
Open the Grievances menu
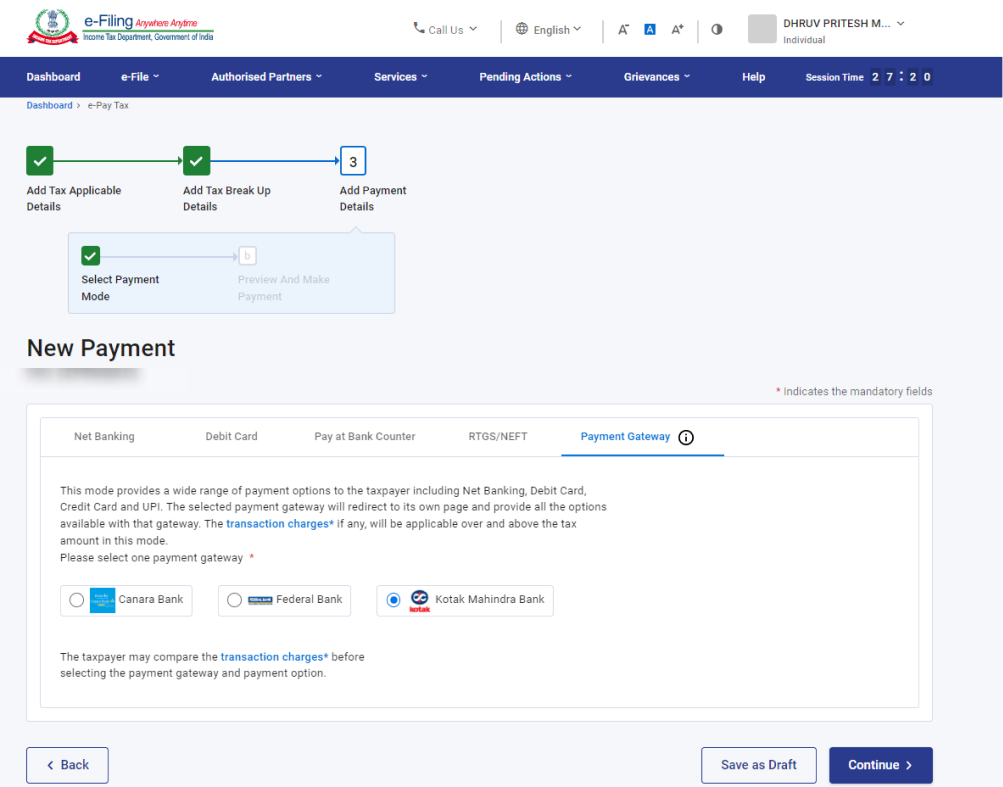[657, 77]
